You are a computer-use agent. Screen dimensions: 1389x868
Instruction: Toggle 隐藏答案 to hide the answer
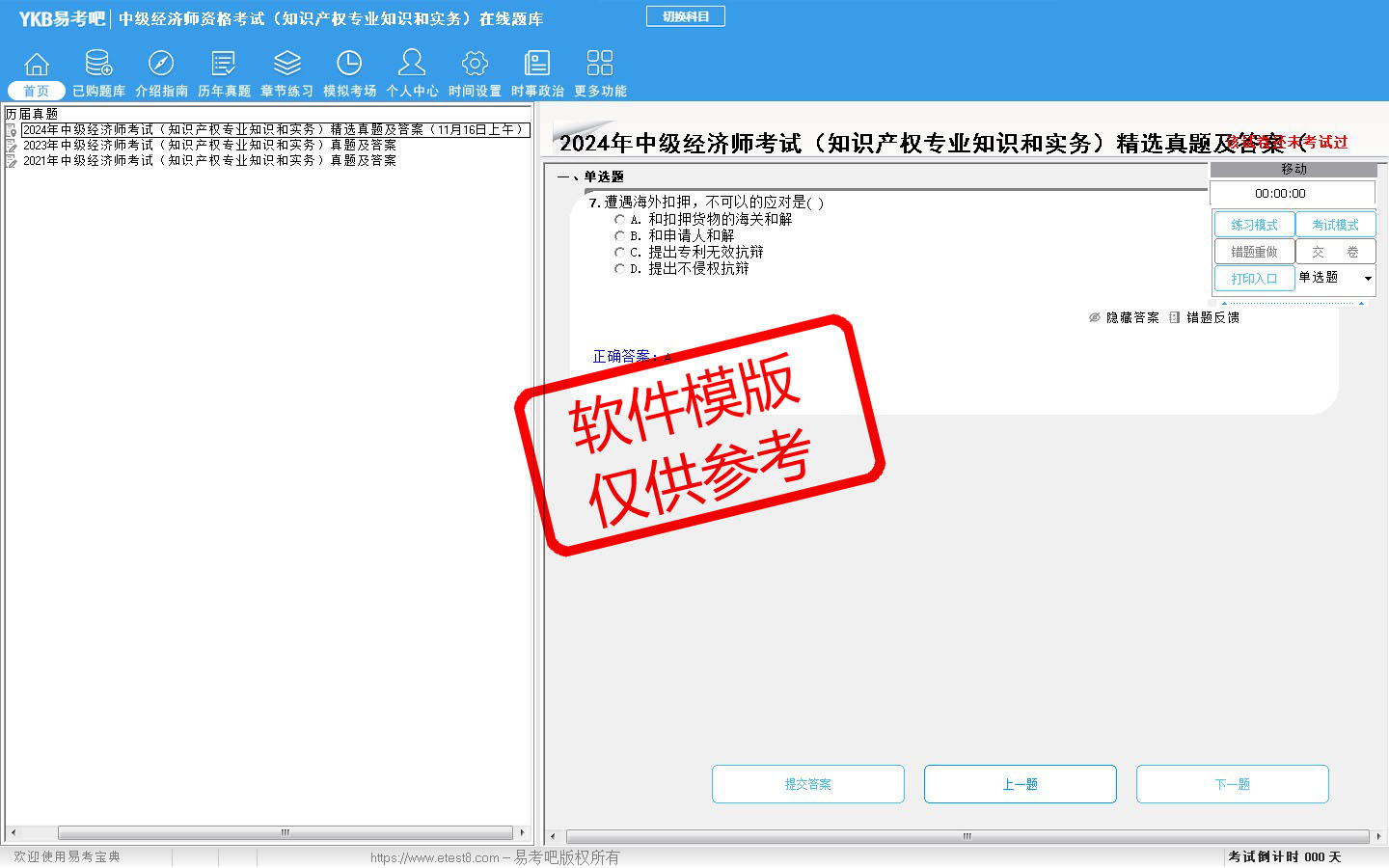[x=1124, y=317]
